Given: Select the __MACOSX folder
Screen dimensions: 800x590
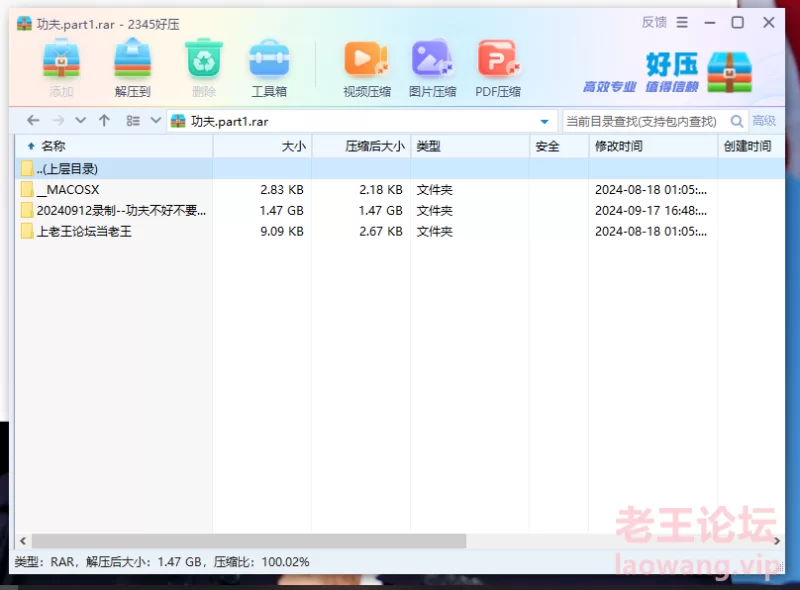Looking at the screenshot, I should [400, 189].
